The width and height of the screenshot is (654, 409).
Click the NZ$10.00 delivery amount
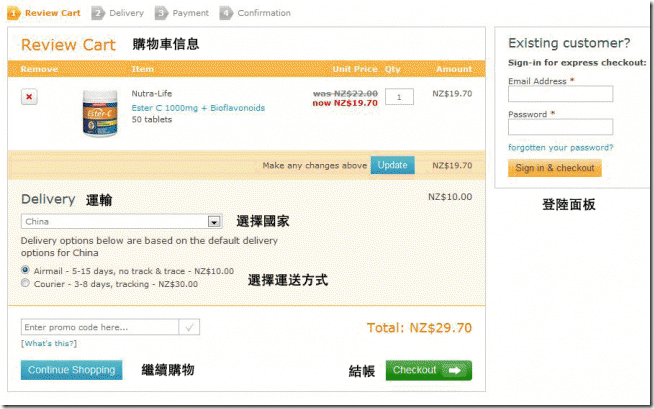pos(450,197)
